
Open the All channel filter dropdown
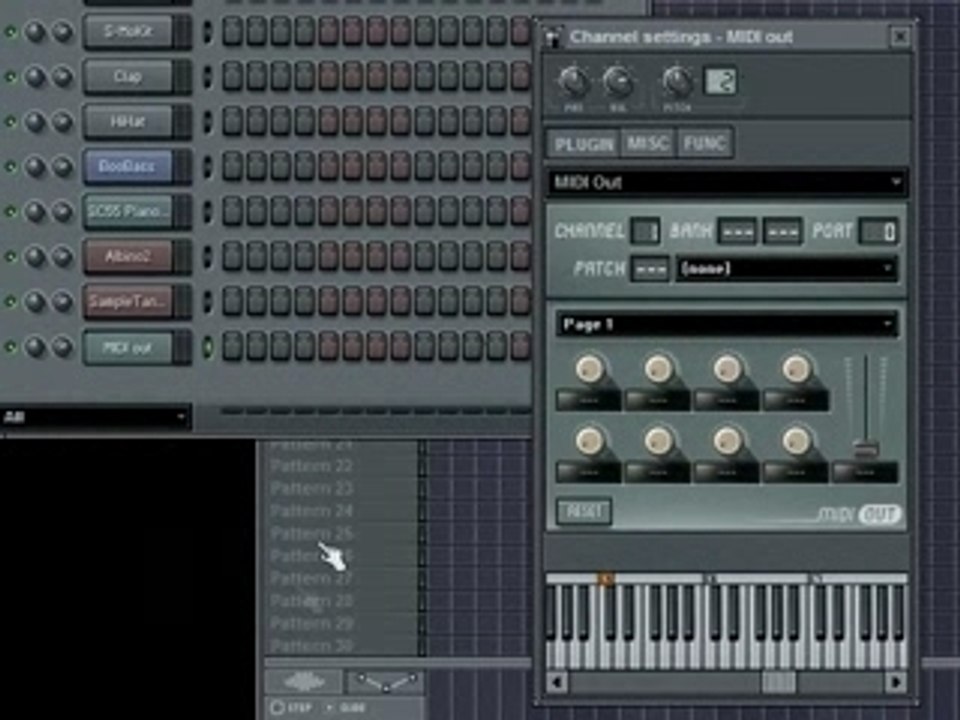click(95, 418)
